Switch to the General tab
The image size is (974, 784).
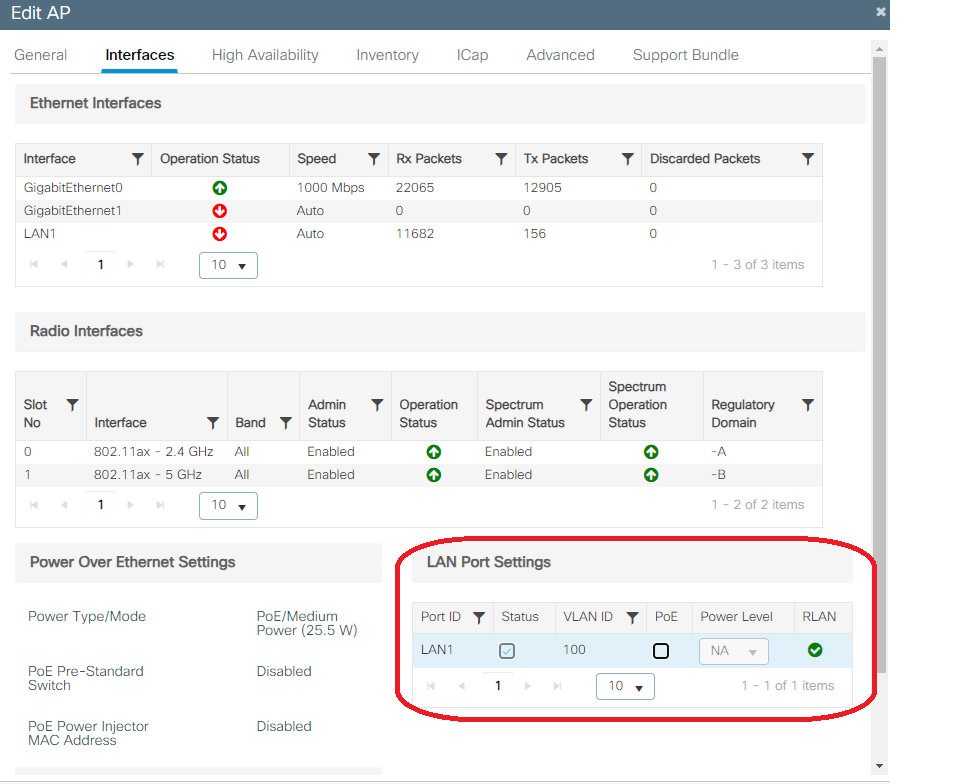(40, 55)
